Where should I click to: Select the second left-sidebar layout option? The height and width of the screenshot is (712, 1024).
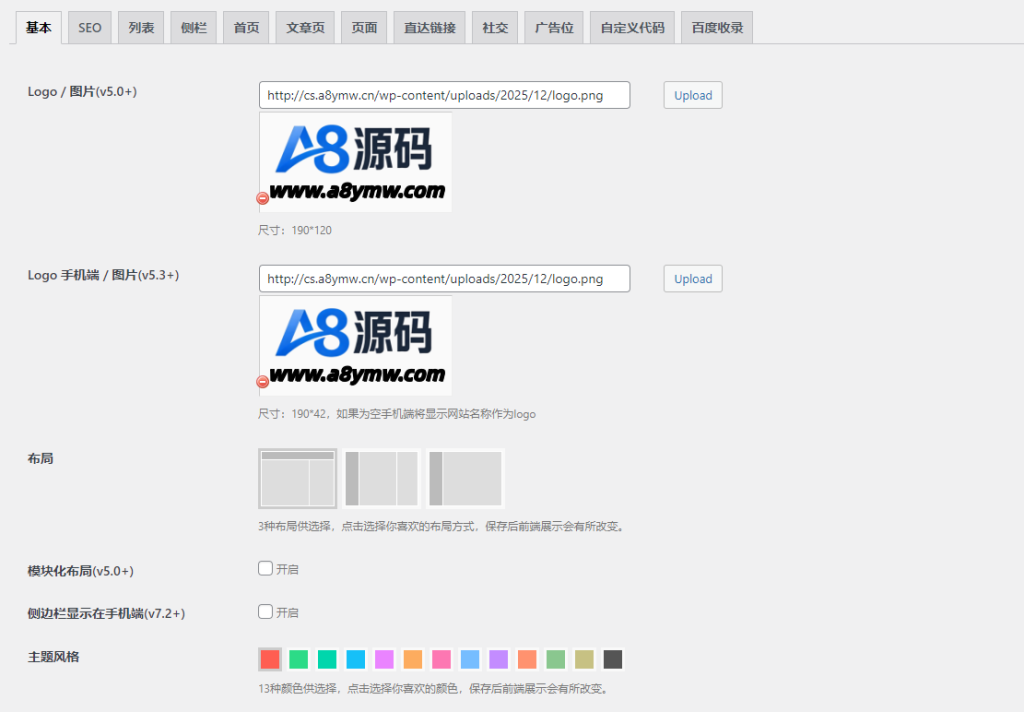tap(381, 478)
